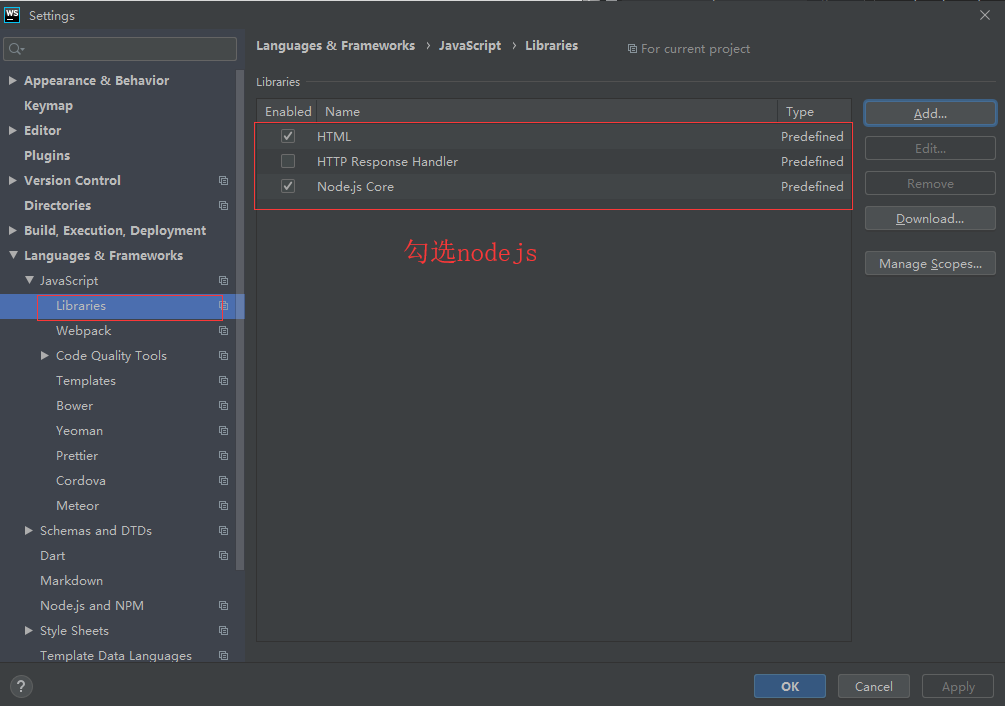Screen dimensions: 1005x706
Task: Enable the HTTP Response Handler checkbox
Action: click(x=288, y=161)
